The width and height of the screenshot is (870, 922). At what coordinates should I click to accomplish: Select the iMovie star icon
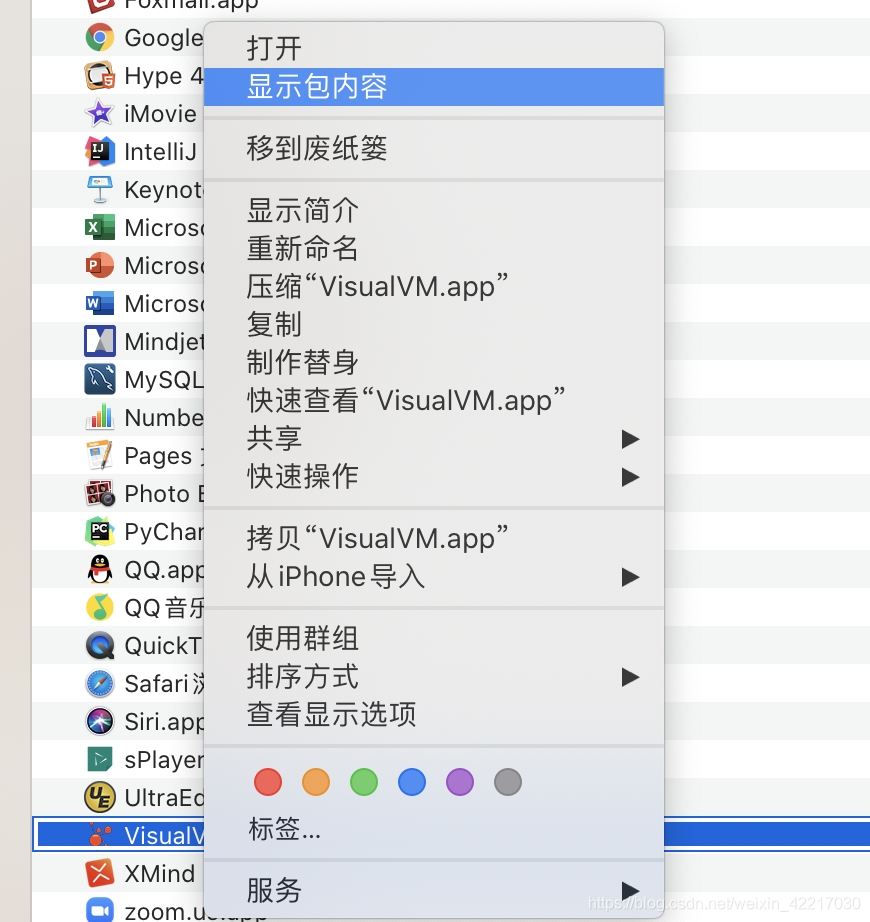[100, 113]
